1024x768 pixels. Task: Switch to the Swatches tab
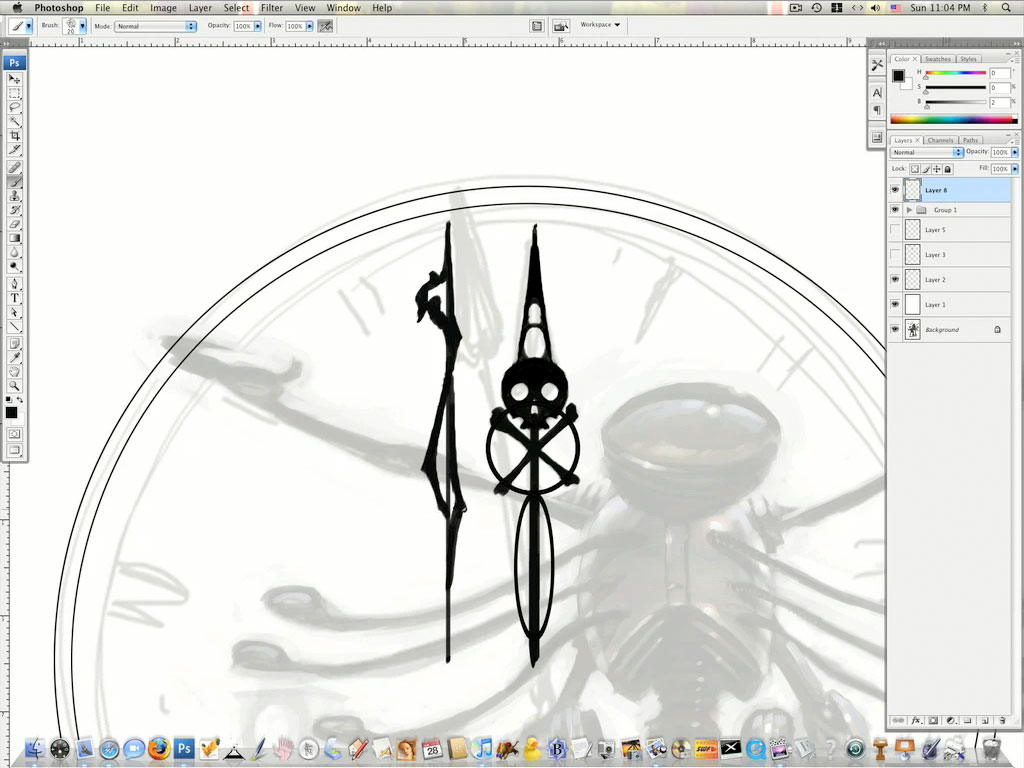pos(938,59)
